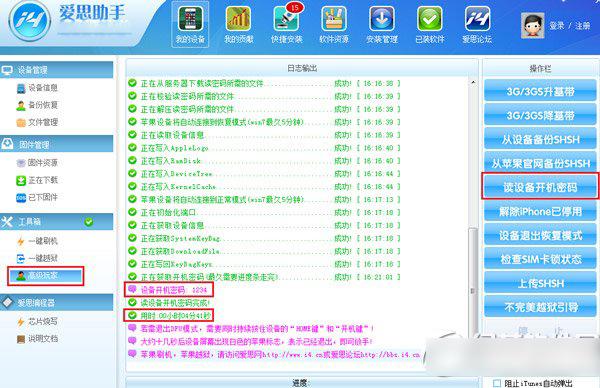Click 上传SHSH button
This screenshot has height=388, width=600.
(x=540, y=283)
